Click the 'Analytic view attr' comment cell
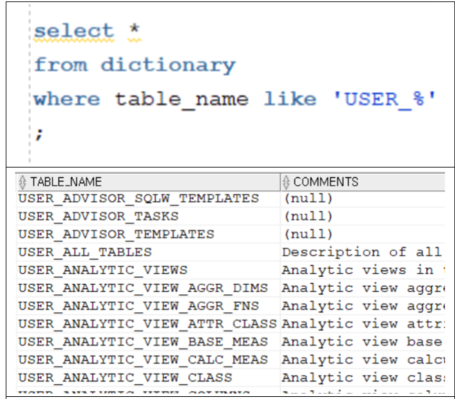Viewport: 455px width, 399px height. click(363, 324)
